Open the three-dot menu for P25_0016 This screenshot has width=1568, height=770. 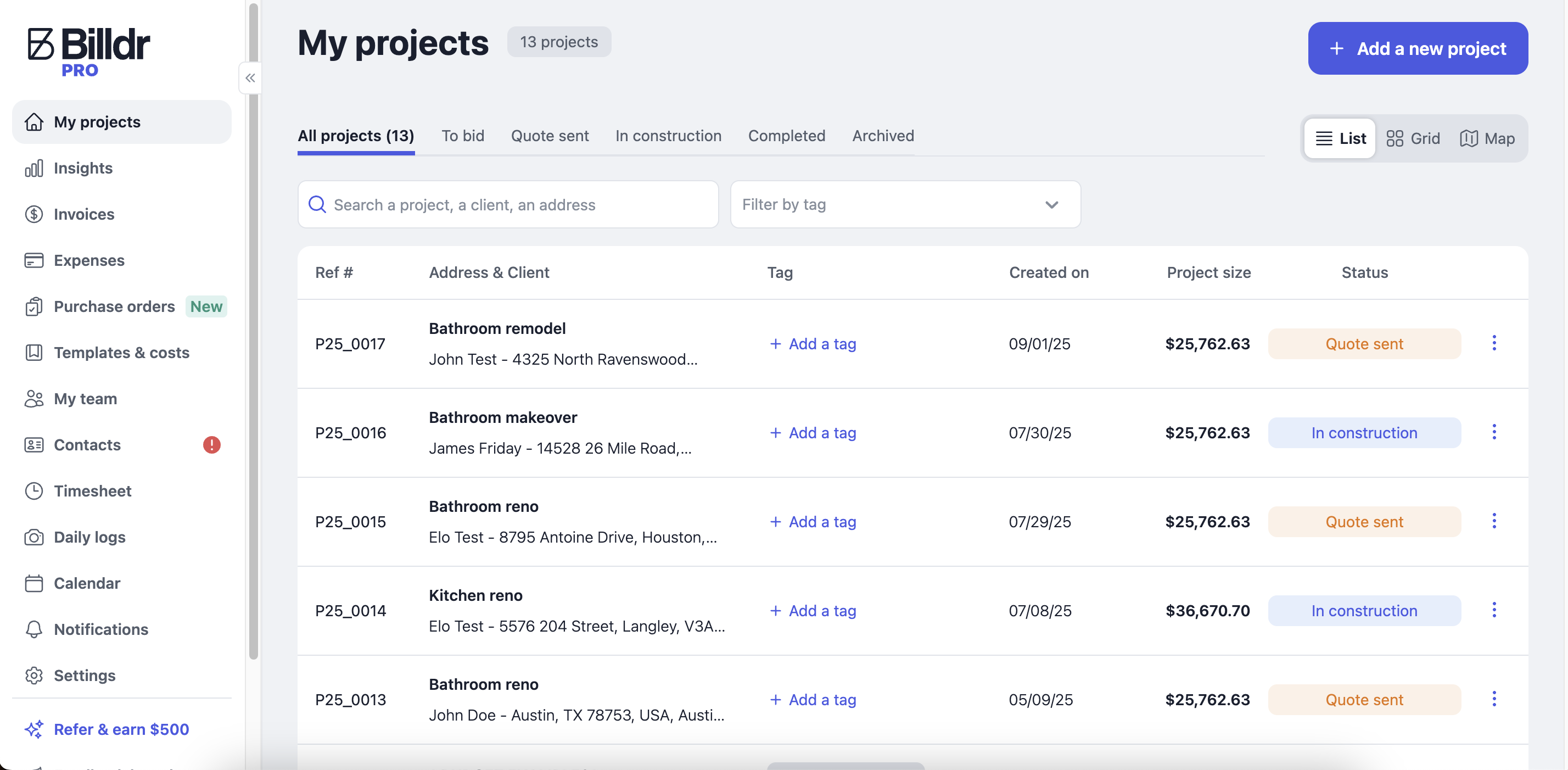[1494, 432]
